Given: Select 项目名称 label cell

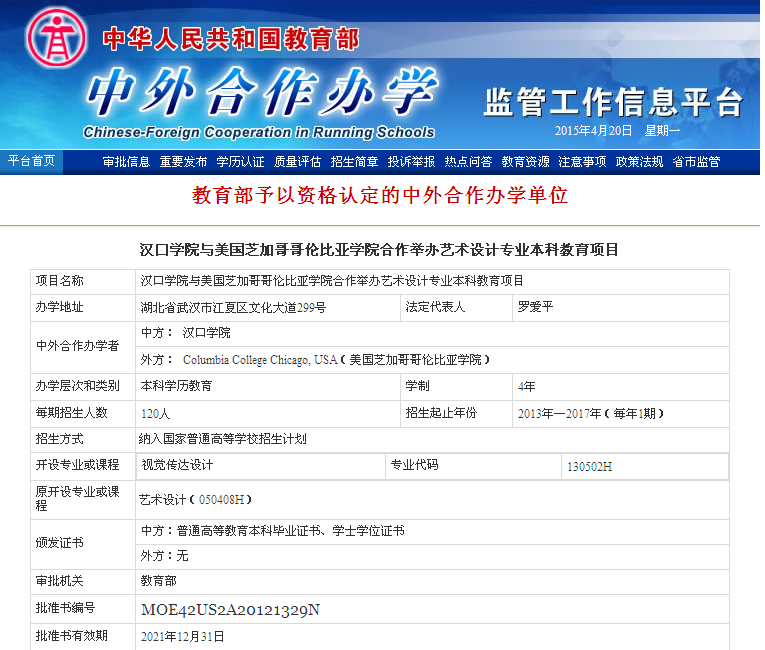Looking at the screenshot, I should click(82, 281).
